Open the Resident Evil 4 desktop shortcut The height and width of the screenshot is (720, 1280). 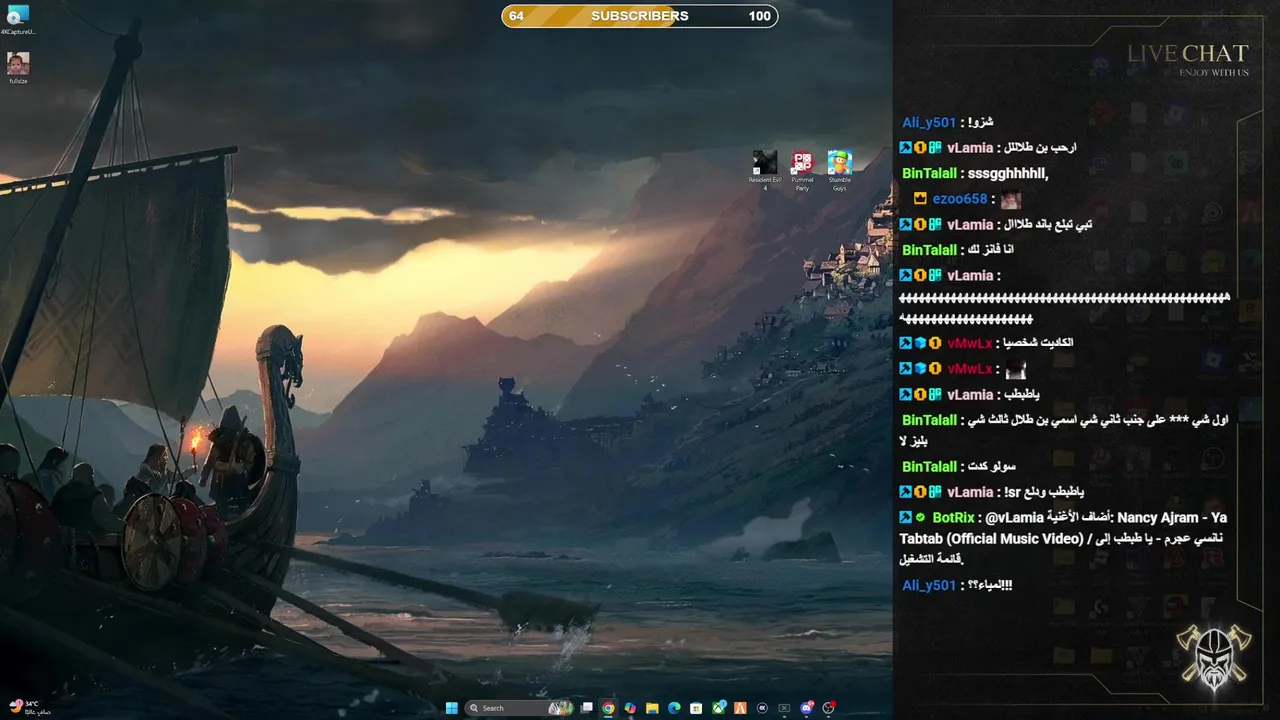click(x=765, y=170)
